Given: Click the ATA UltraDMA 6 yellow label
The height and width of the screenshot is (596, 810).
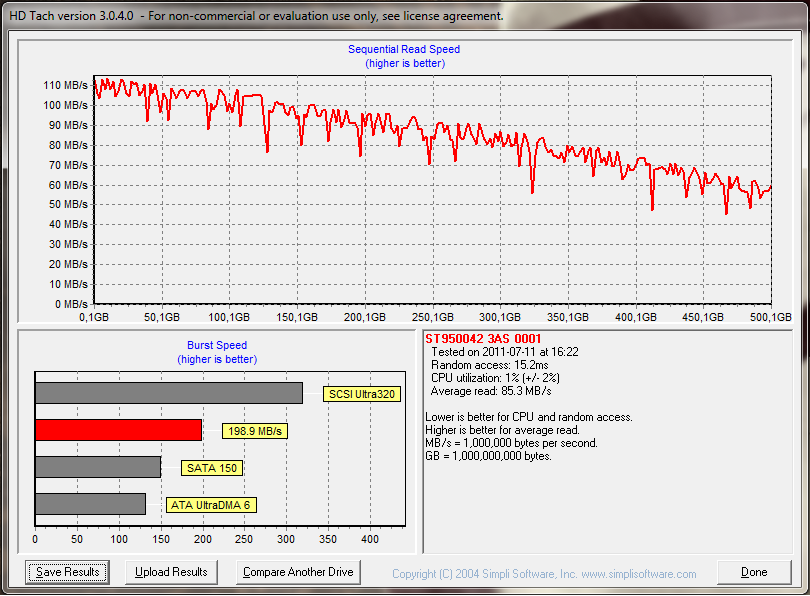Looking at the screenshot, I should point(211,505).
